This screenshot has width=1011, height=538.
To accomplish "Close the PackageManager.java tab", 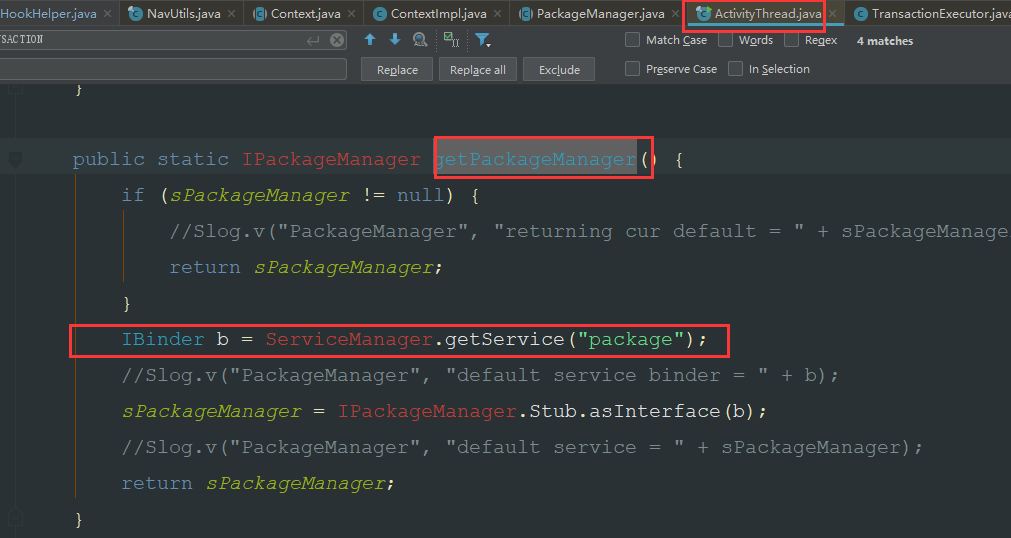I will 675,14.
